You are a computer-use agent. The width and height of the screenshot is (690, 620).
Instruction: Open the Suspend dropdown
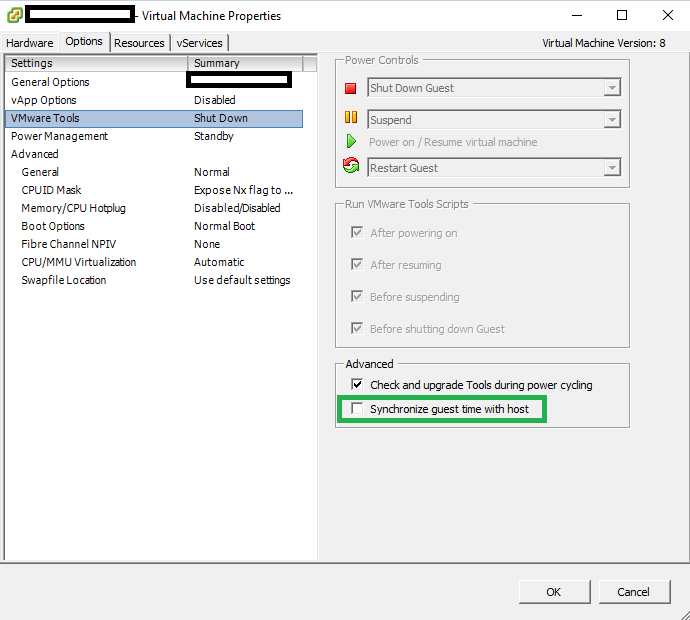[612, 119]
